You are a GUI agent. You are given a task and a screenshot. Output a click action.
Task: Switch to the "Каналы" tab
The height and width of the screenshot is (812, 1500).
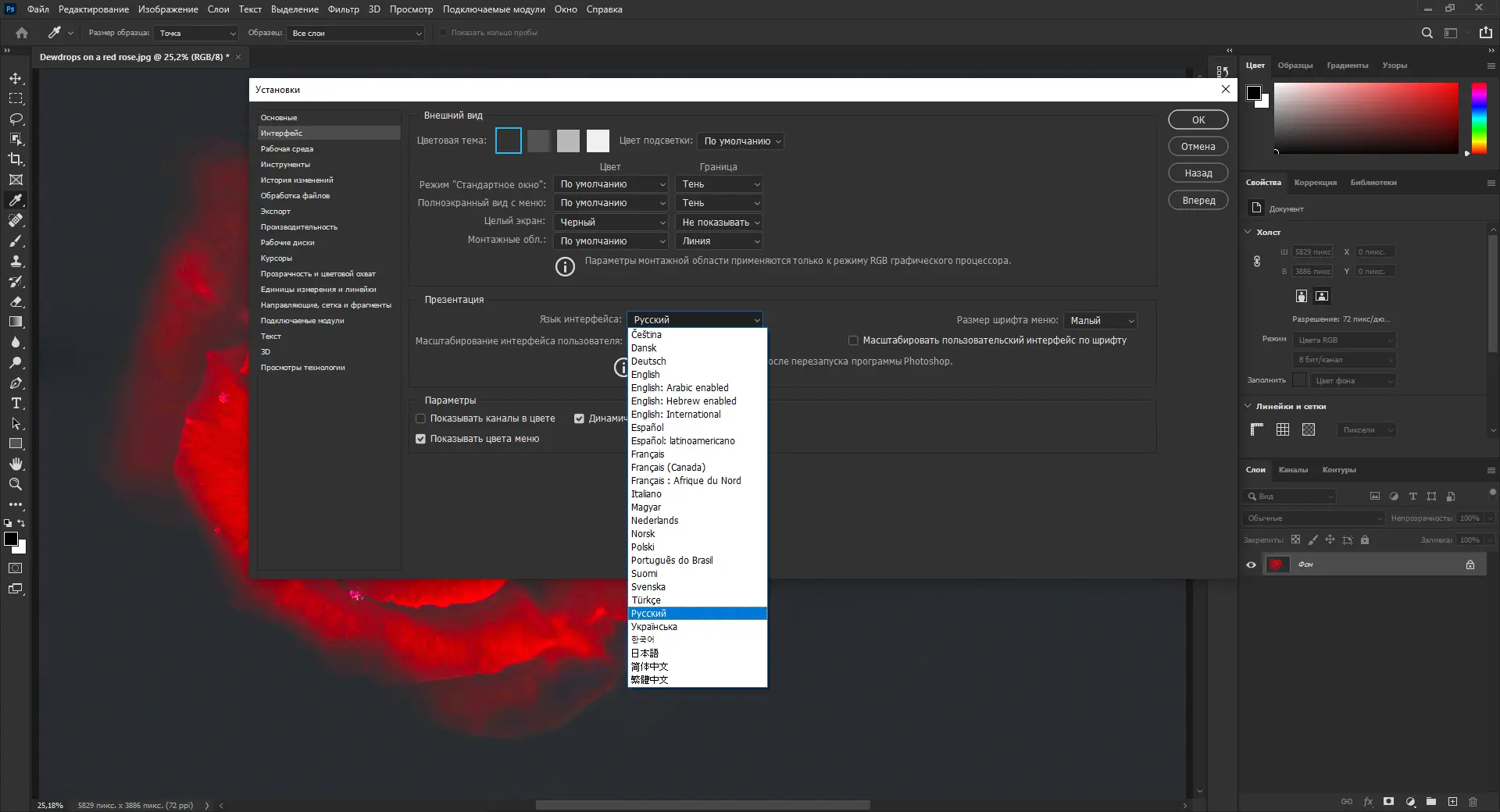click(x=1293, y=470)
